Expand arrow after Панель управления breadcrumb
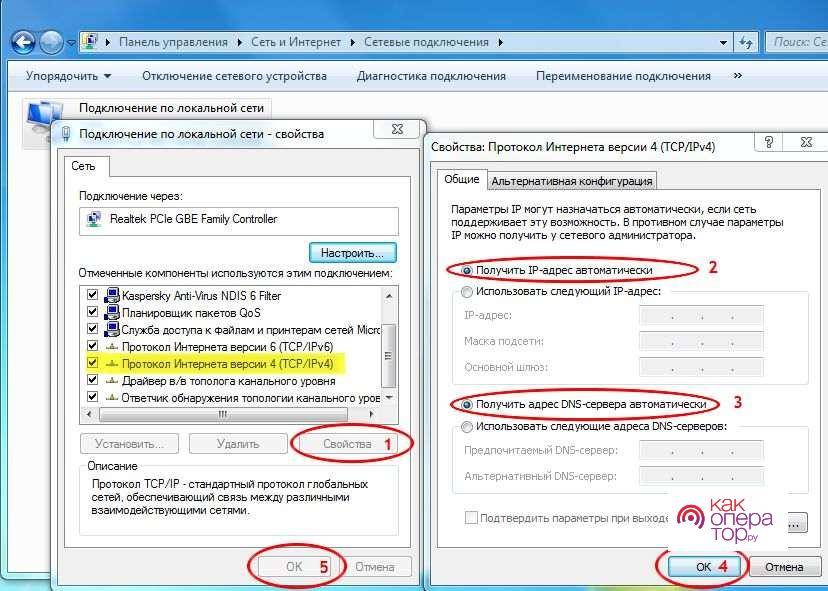 coord(239,42)
